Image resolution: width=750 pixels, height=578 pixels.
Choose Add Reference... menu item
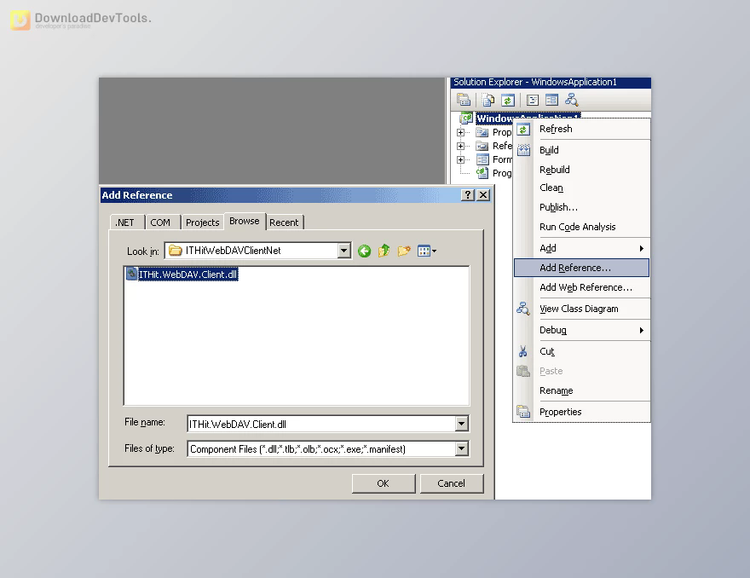(582, 267)
